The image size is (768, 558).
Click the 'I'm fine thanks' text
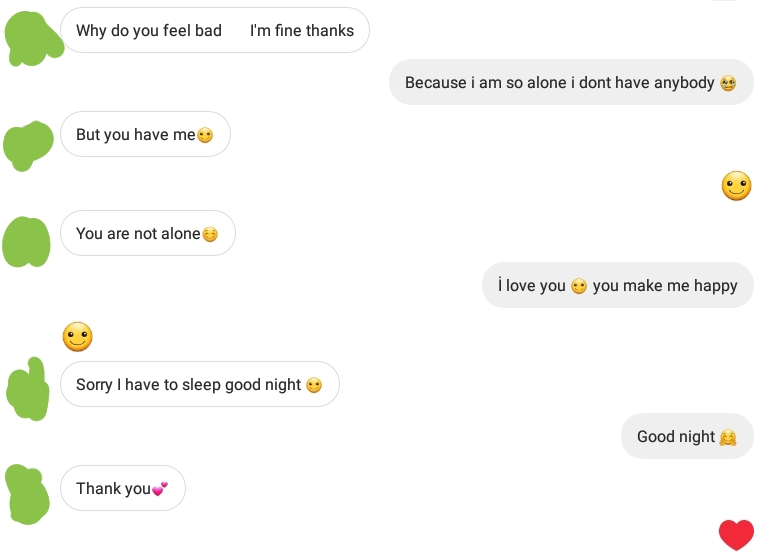(302, 30)
